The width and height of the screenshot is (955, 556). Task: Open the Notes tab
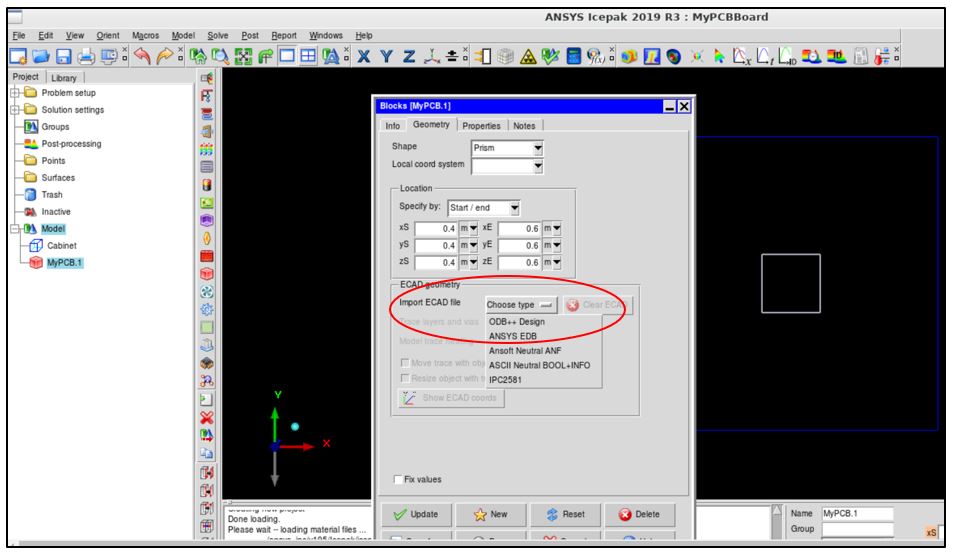point(524,125)
